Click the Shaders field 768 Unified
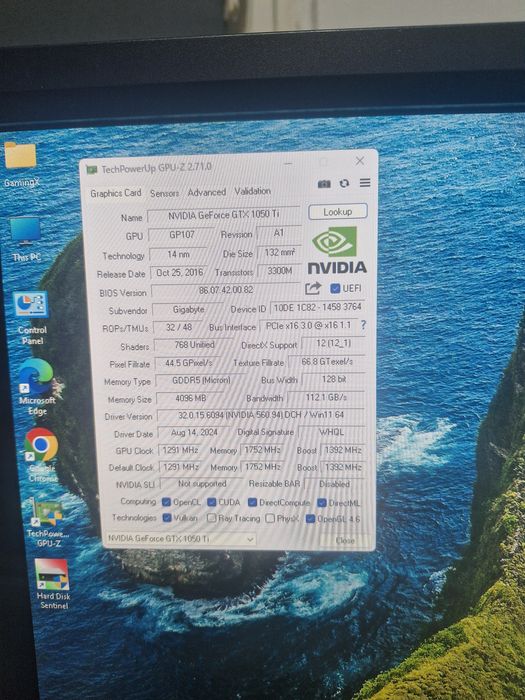 pyautogui.click(x=194, y=345)
